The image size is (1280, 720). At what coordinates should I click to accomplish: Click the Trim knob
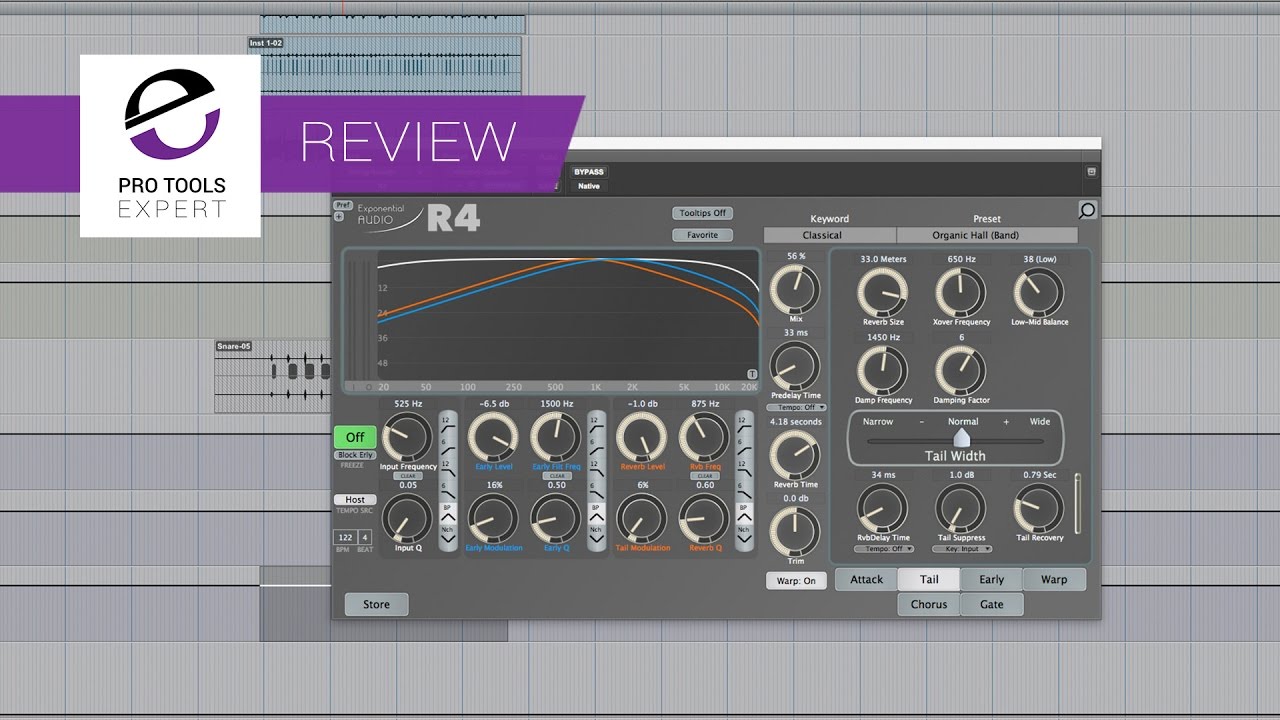tap(795, 531)
